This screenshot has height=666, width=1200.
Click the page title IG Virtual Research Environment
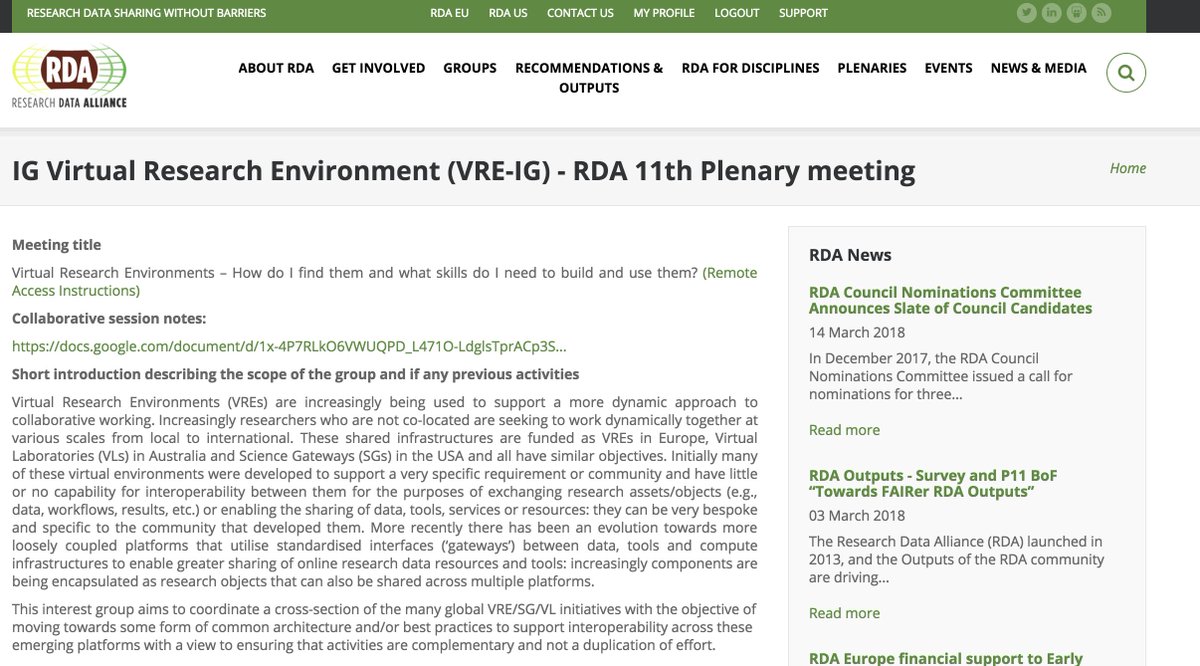pos(463,171)
